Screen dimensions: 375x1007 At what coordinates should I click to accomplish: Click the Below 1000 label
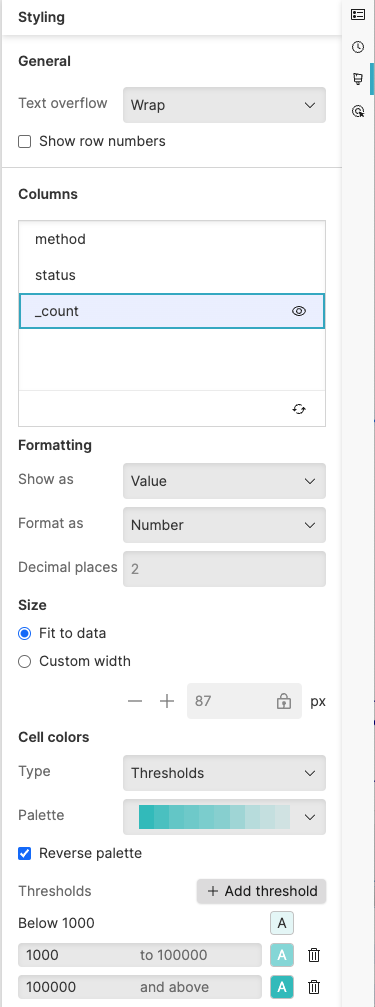[x=57, y=924]
